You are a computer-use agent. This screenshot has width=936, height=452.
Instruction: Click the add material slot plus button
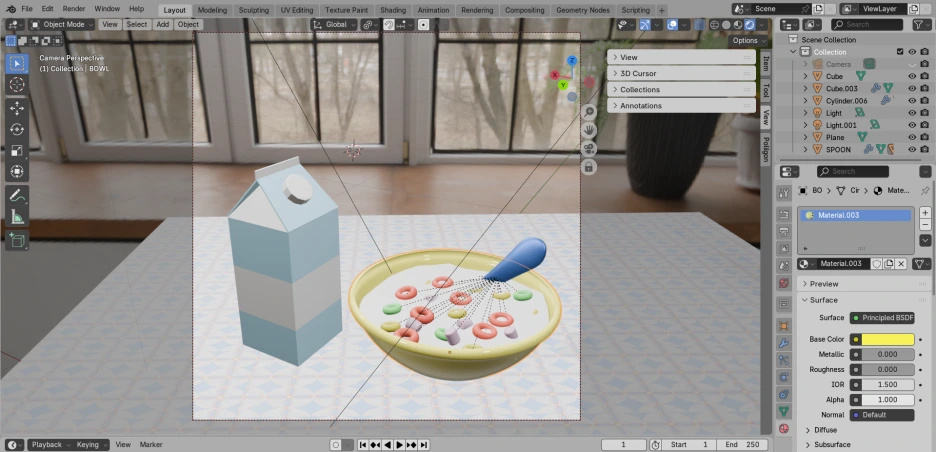tap(925, 212)
